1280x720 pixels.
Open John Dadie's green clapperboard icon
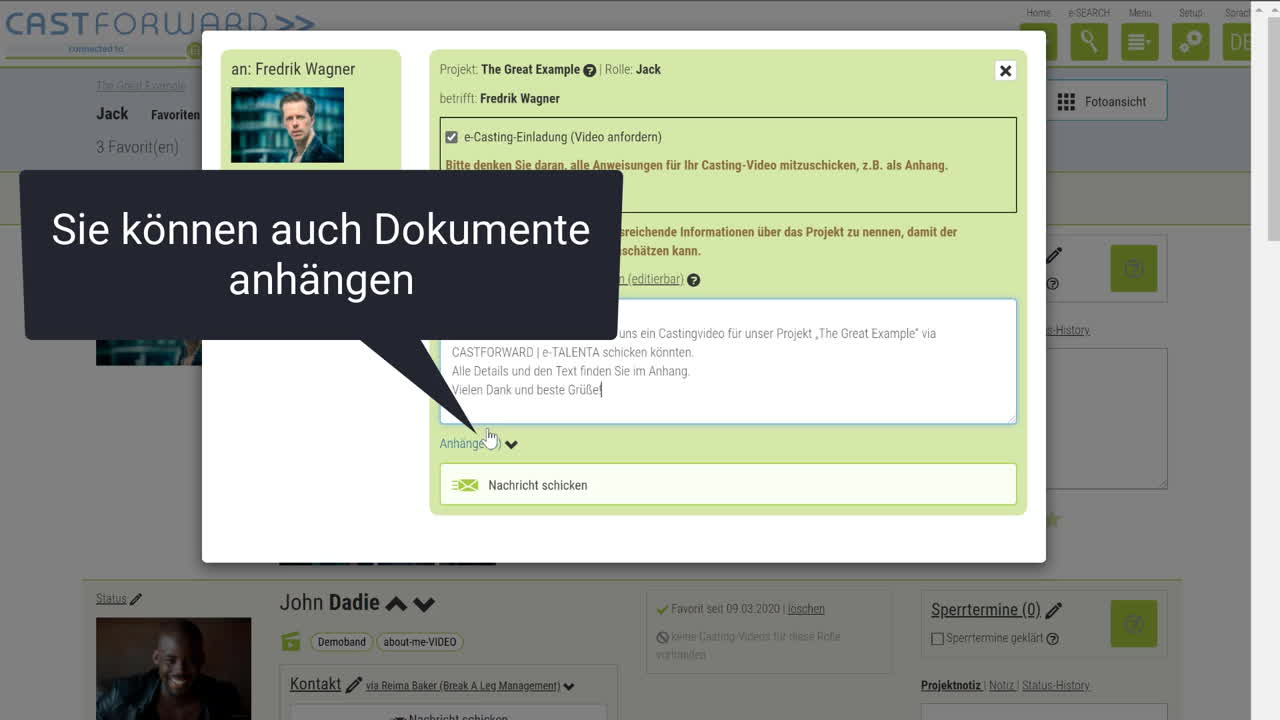click(291, 642)
